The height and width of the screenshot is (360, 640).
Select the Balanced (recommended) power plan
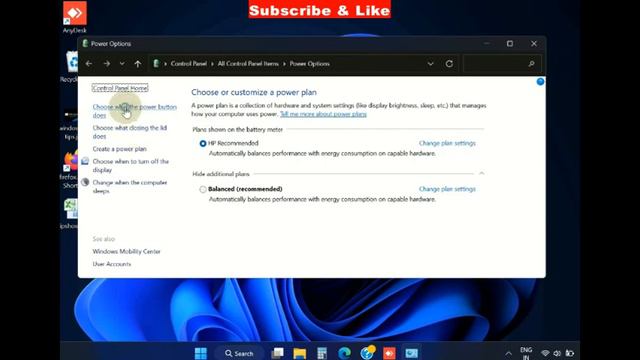(203, 189)
